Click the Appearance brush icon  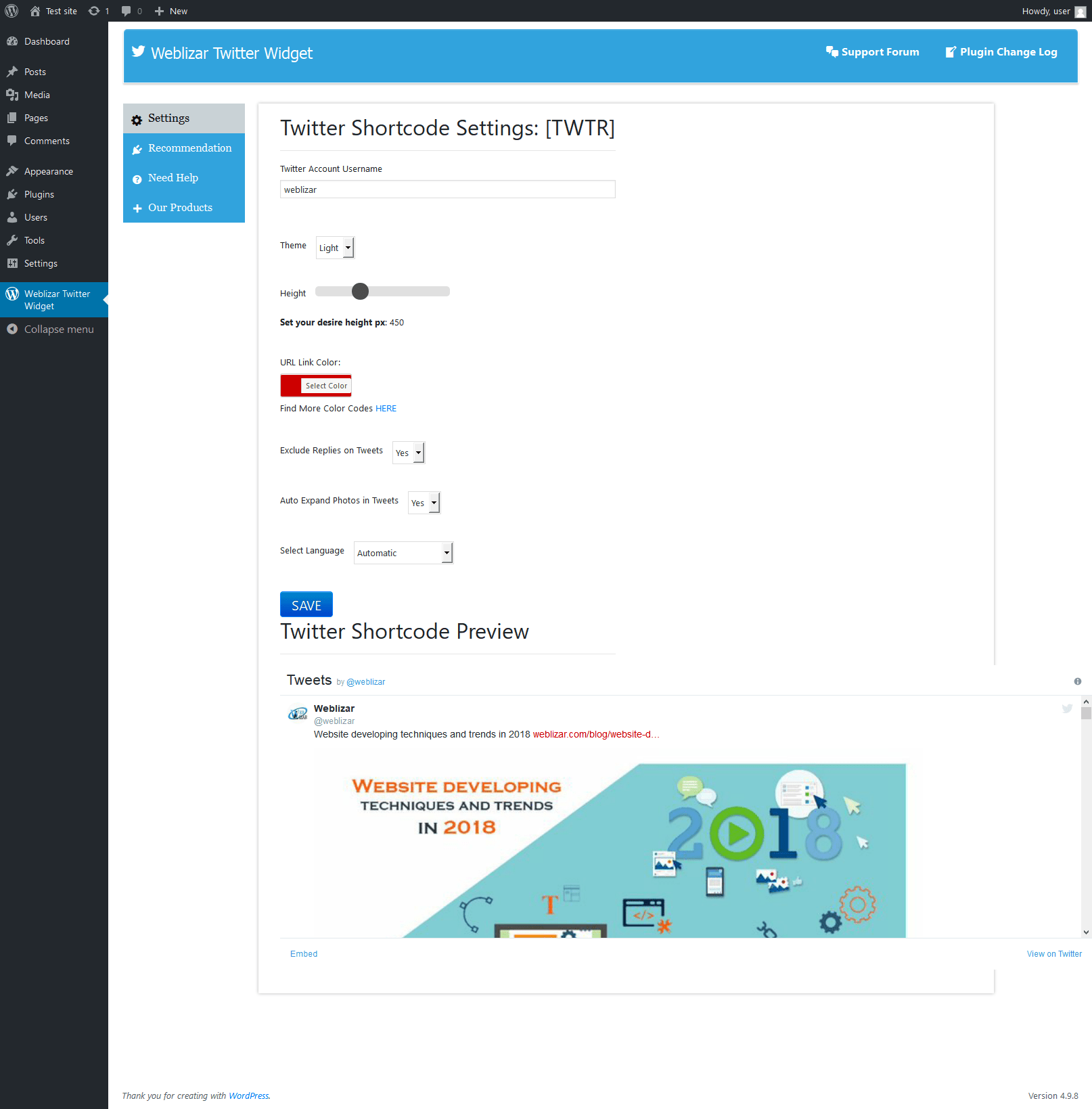[x=12, y=171]
